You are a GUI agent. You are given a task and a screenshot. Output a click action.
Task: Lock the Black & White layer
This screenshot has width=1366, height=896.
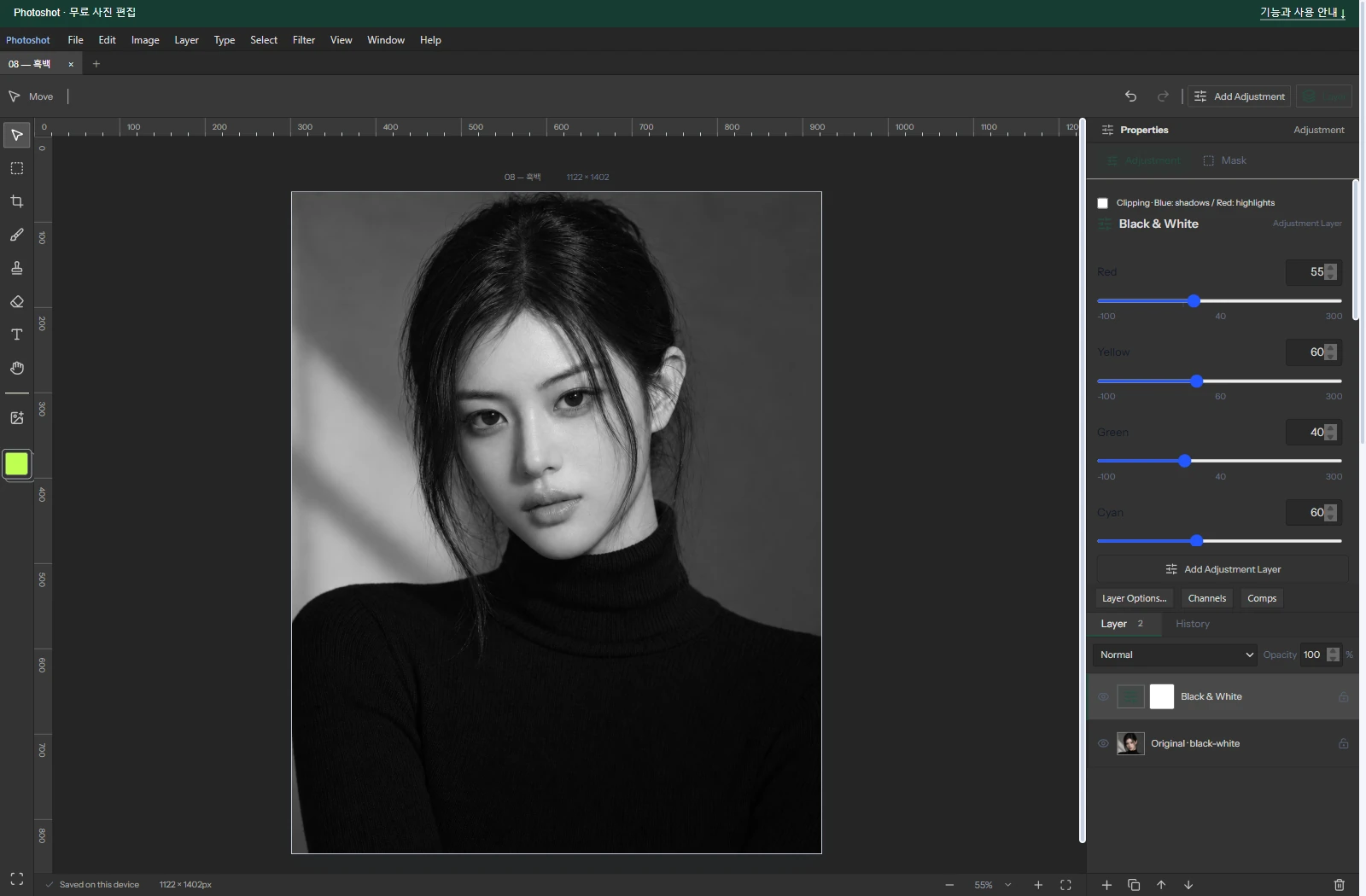1343,697
